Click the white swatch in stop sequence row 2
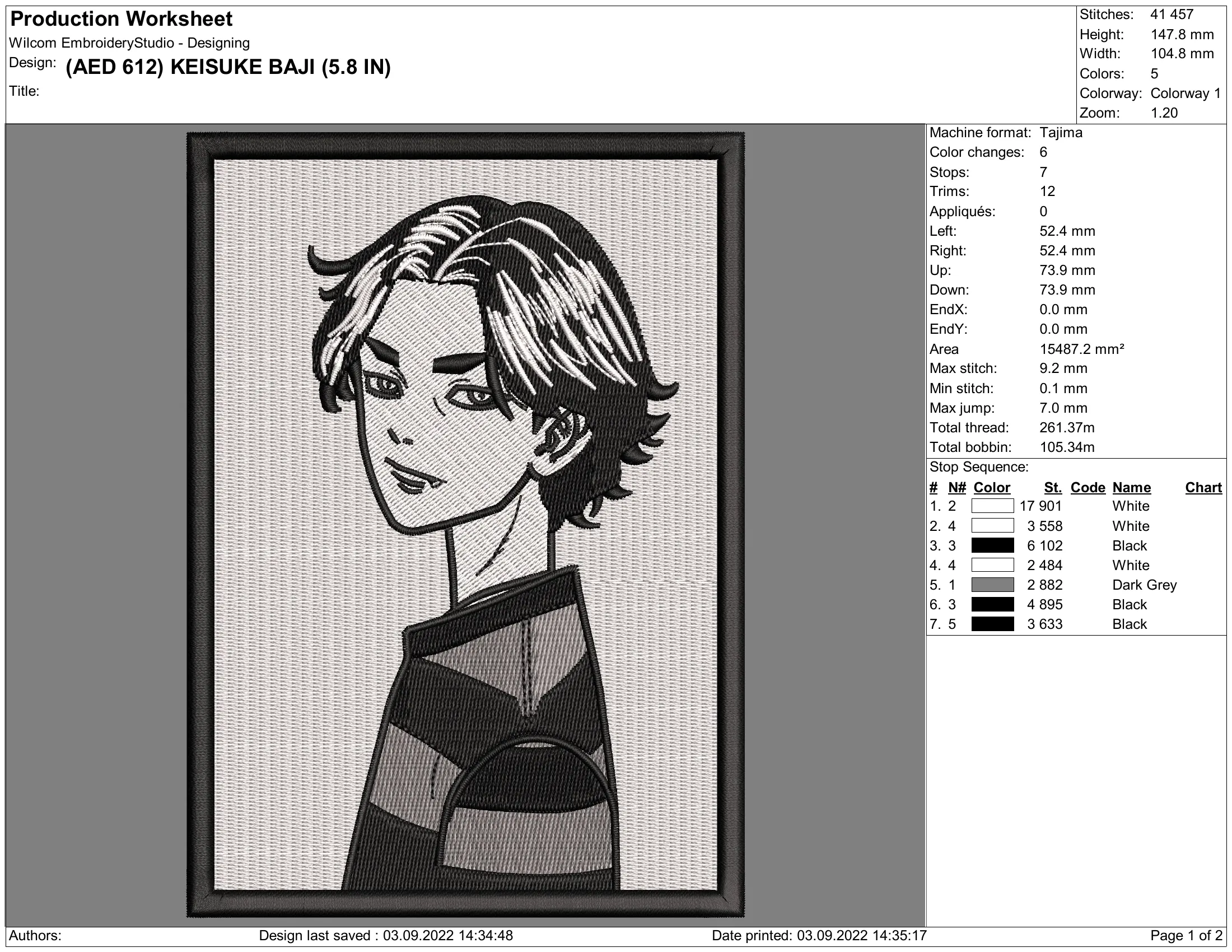 [992, 526]
